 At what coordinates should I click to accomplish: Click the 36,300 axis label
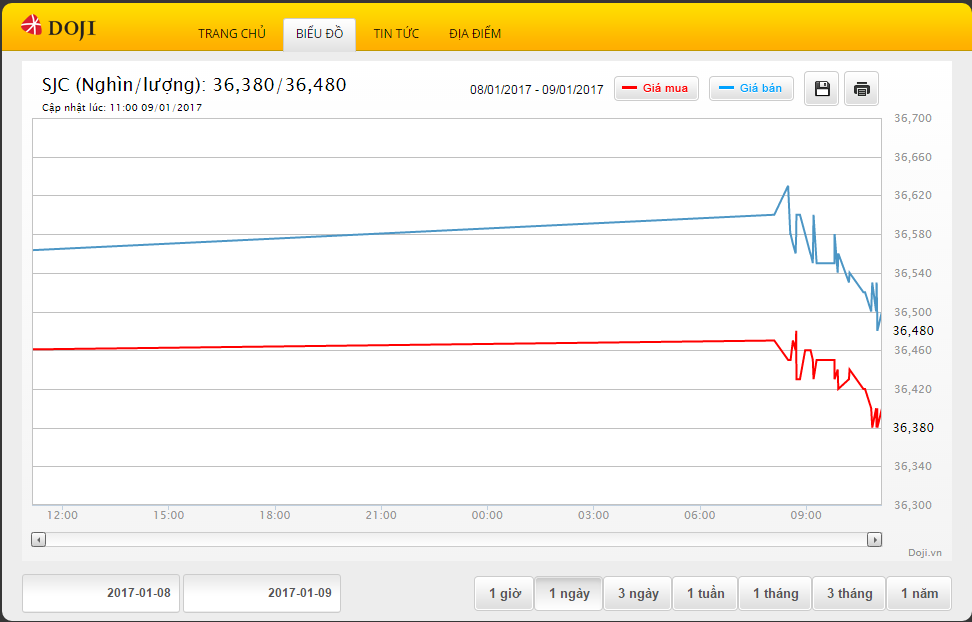point(912,505)
